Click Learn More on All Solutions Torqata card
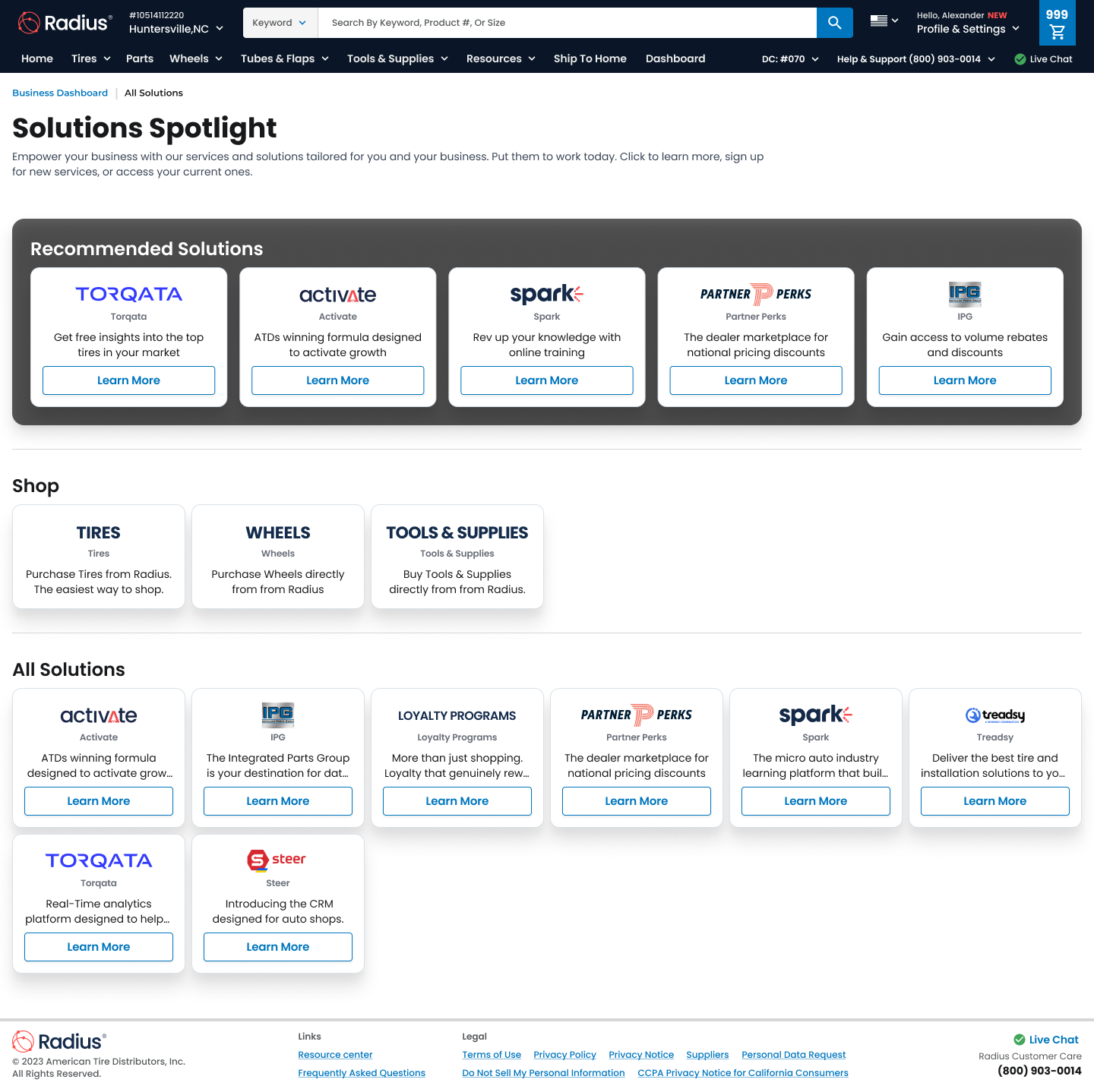This screenshot has height=1092, width=1094. (x=99, y=947)
